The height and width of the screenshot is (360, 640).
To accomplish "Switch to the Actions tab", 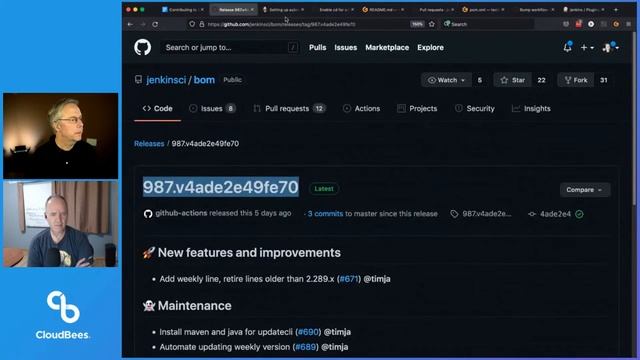I will (x=362, y=109).
